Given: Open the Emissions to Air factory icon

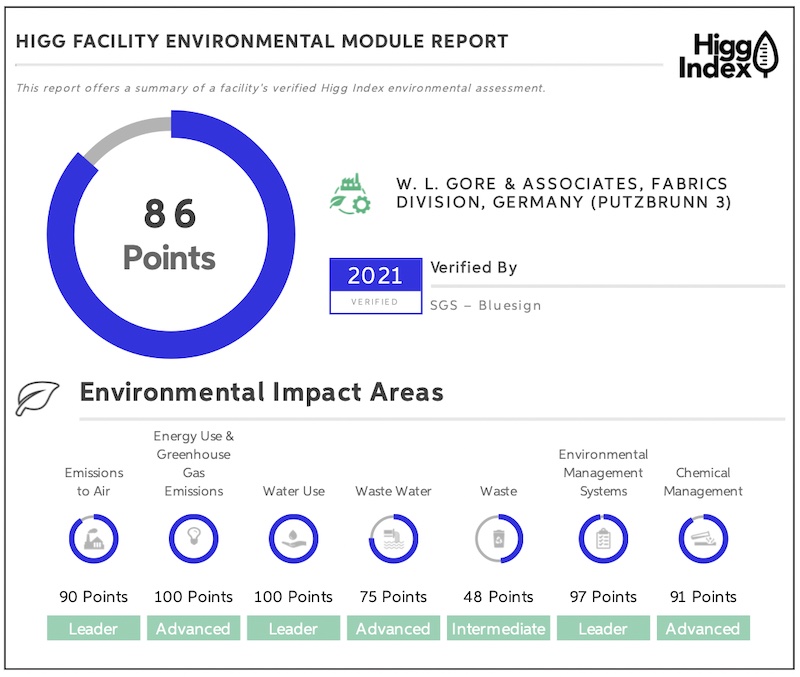Looking at the screenshot, I should pyautogui.click(x=94, y=539).
